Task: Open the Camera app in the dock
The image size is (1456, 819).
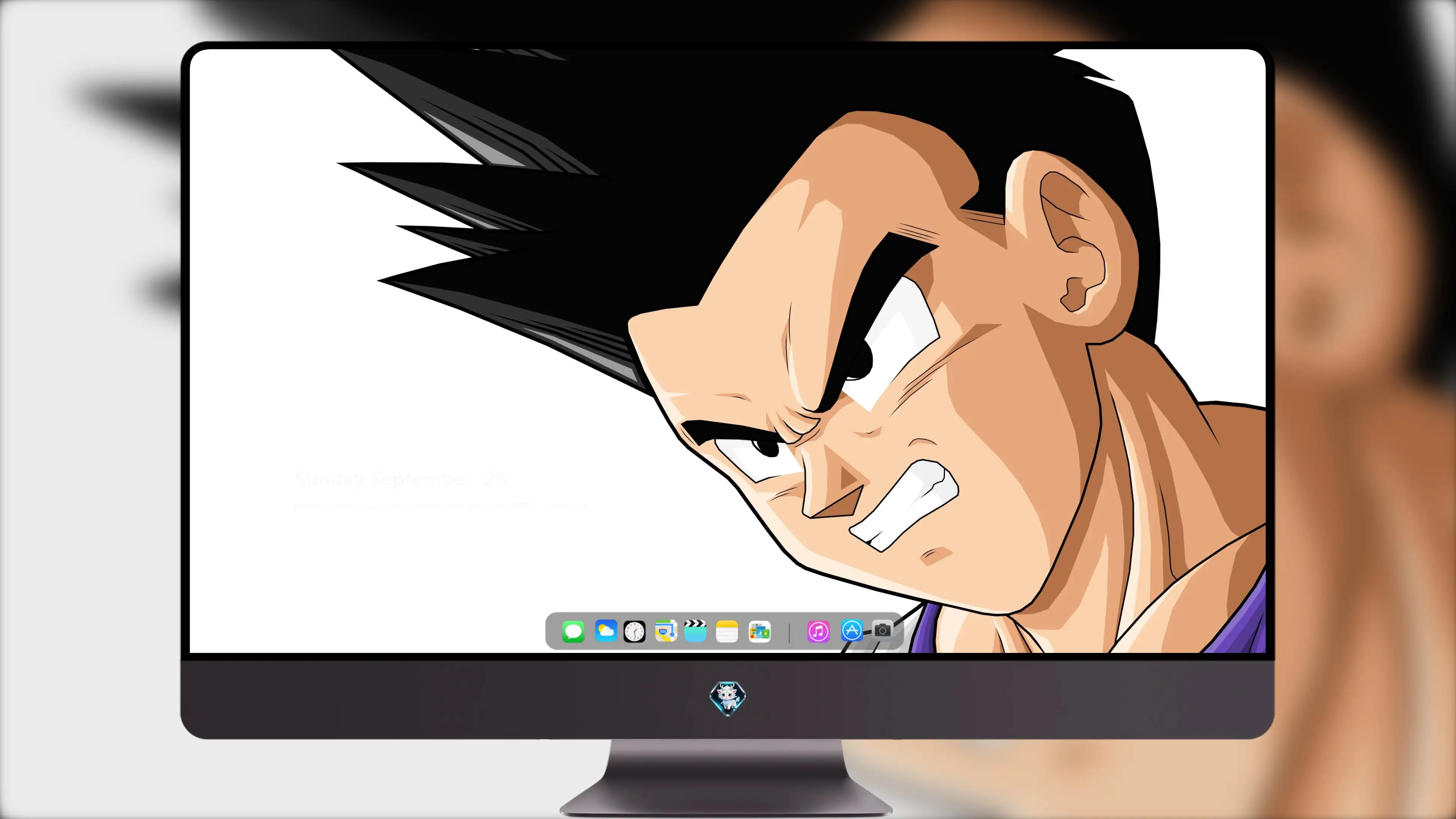Action: tap(882, 630)
